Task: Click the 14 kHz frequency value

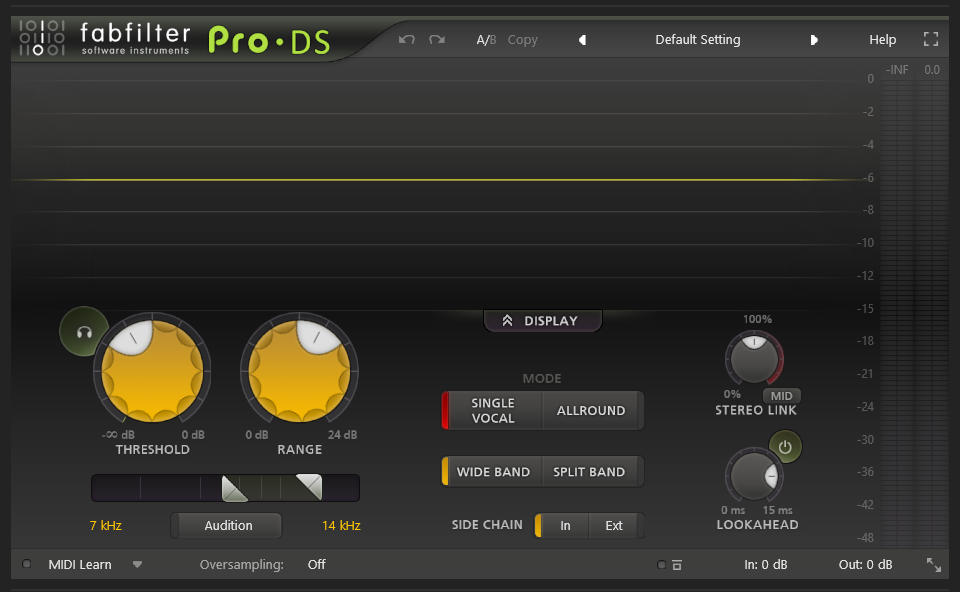Action: 341,525
